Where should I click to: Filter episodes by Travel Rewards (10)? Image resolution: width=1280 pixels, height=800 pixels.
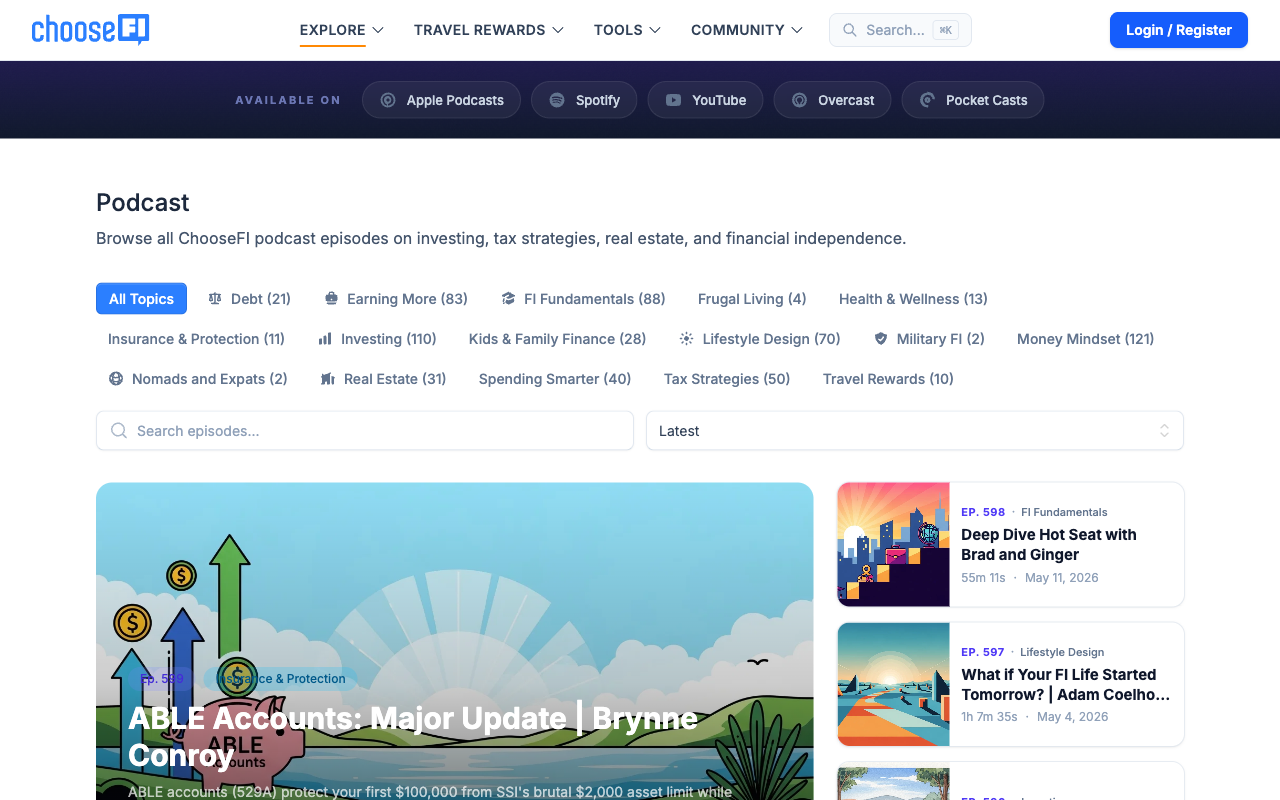[x=888, y=379]
